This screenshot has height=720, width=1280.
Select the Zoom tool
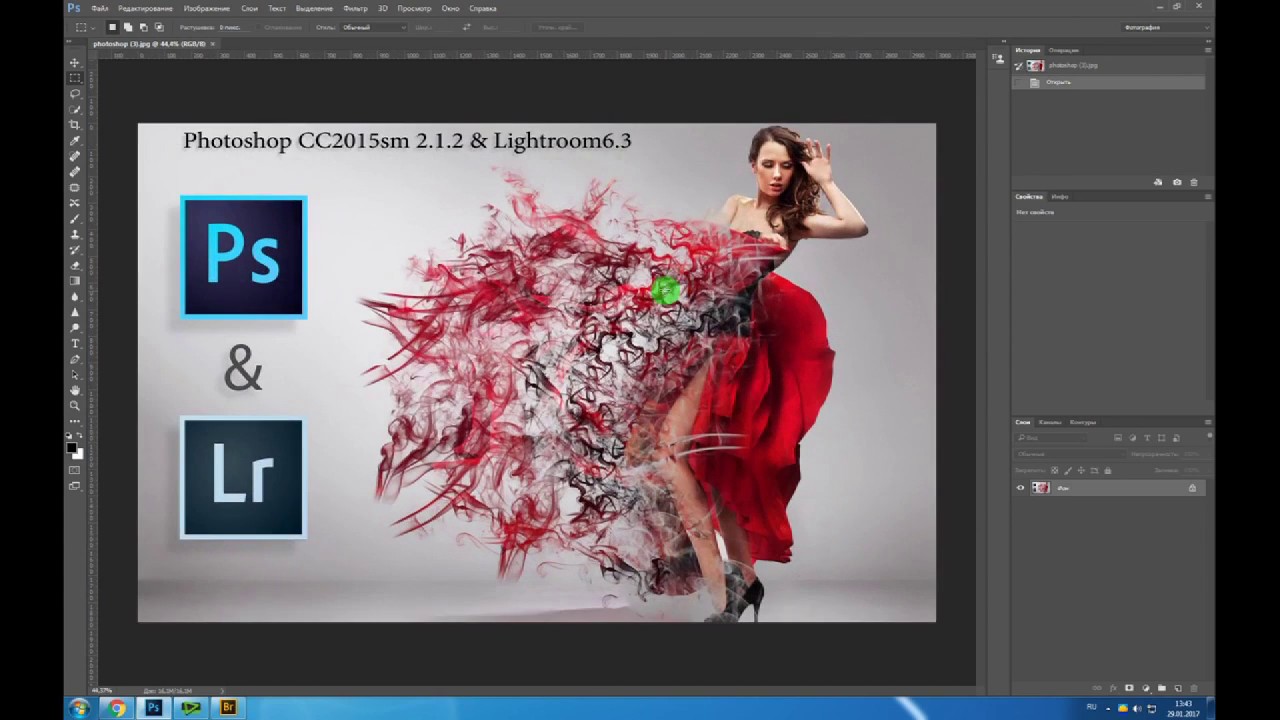click(75, 406)
